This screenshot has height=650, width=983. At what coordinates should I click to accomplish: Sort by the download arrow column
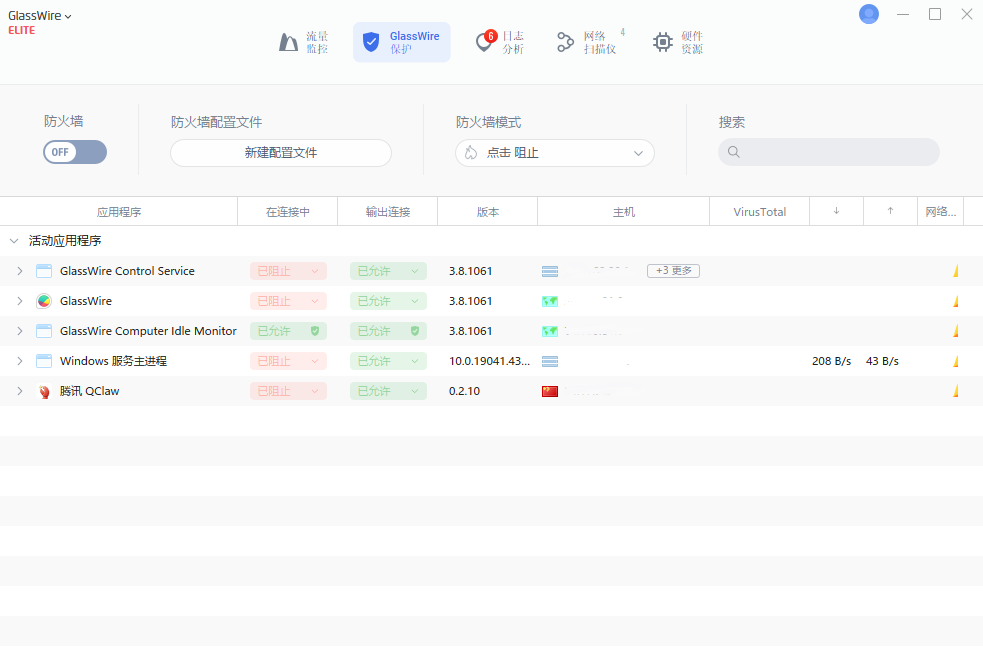click(836, 212)
